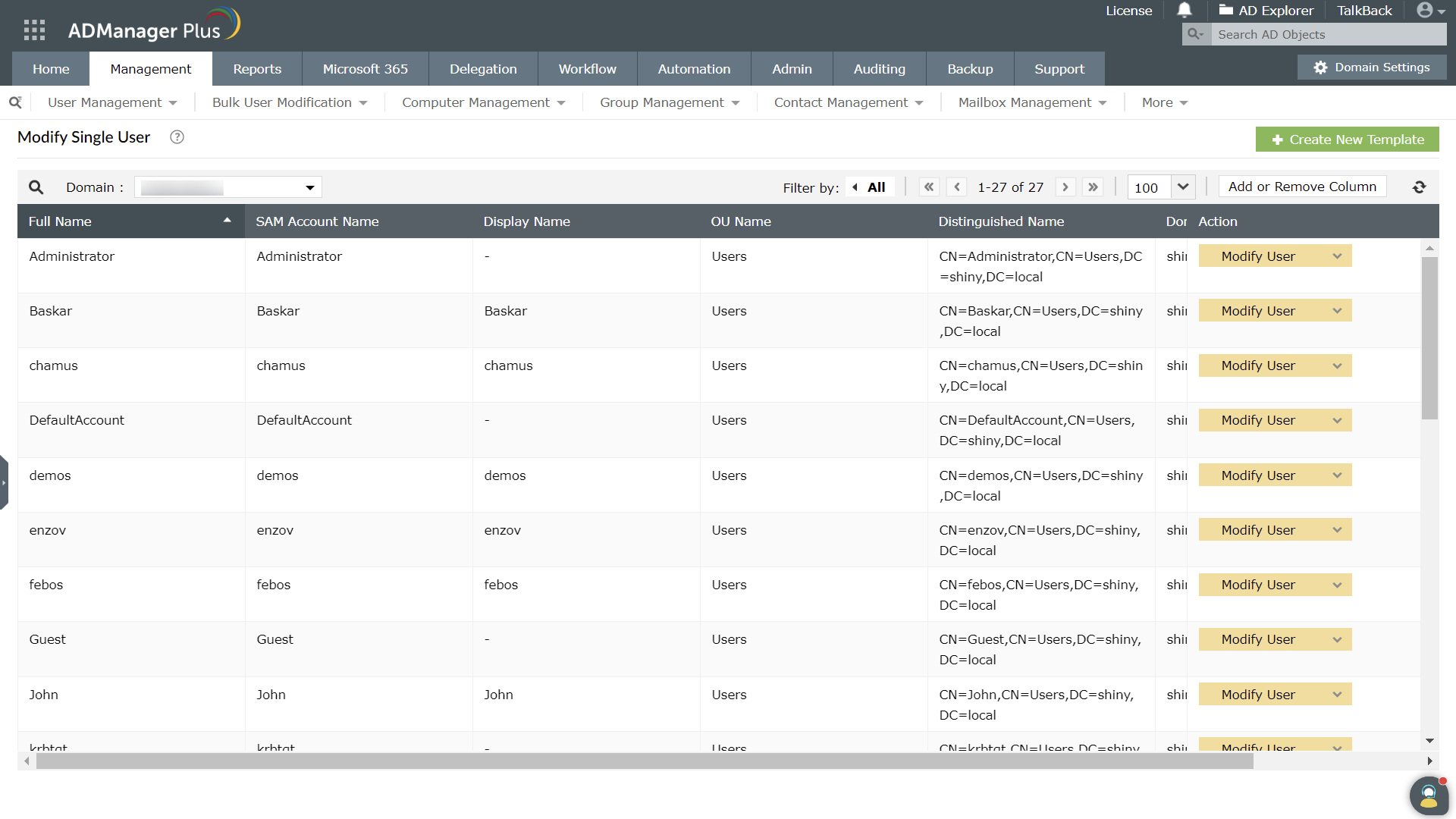This screenshot has height=819, width=1456.
Task: Click the magnifier icon beside Domain
Action: [36, 187]
